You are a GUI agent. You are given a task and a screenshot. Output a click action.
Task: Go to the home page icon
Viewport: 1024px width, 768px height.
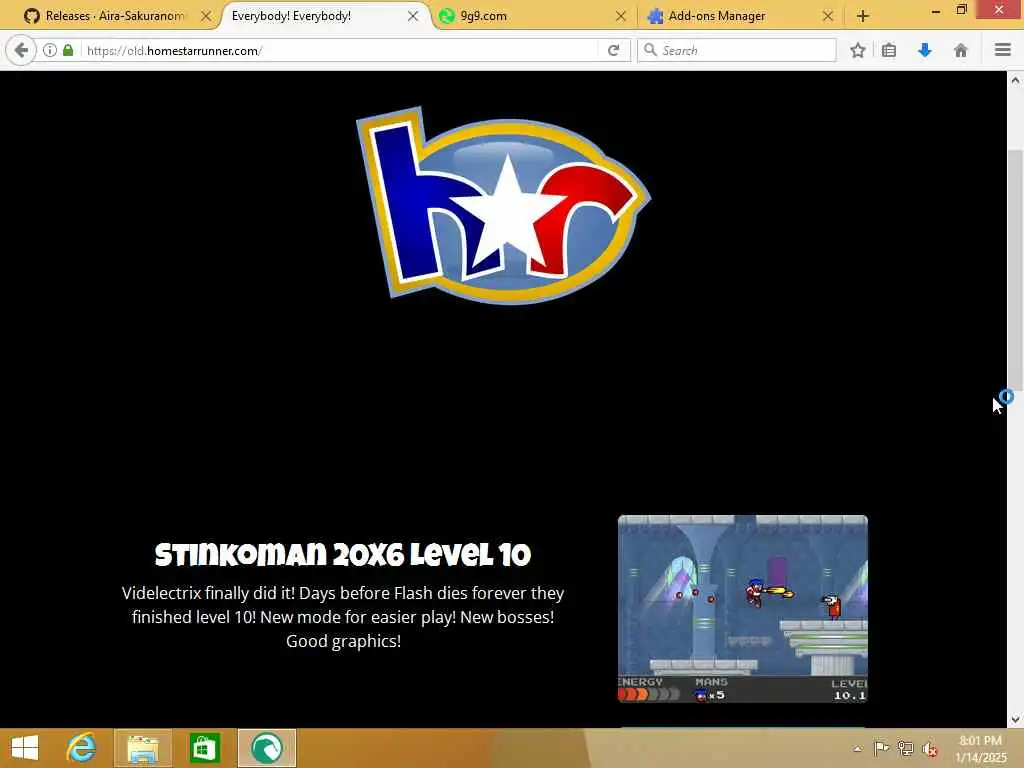click(961, 50)
